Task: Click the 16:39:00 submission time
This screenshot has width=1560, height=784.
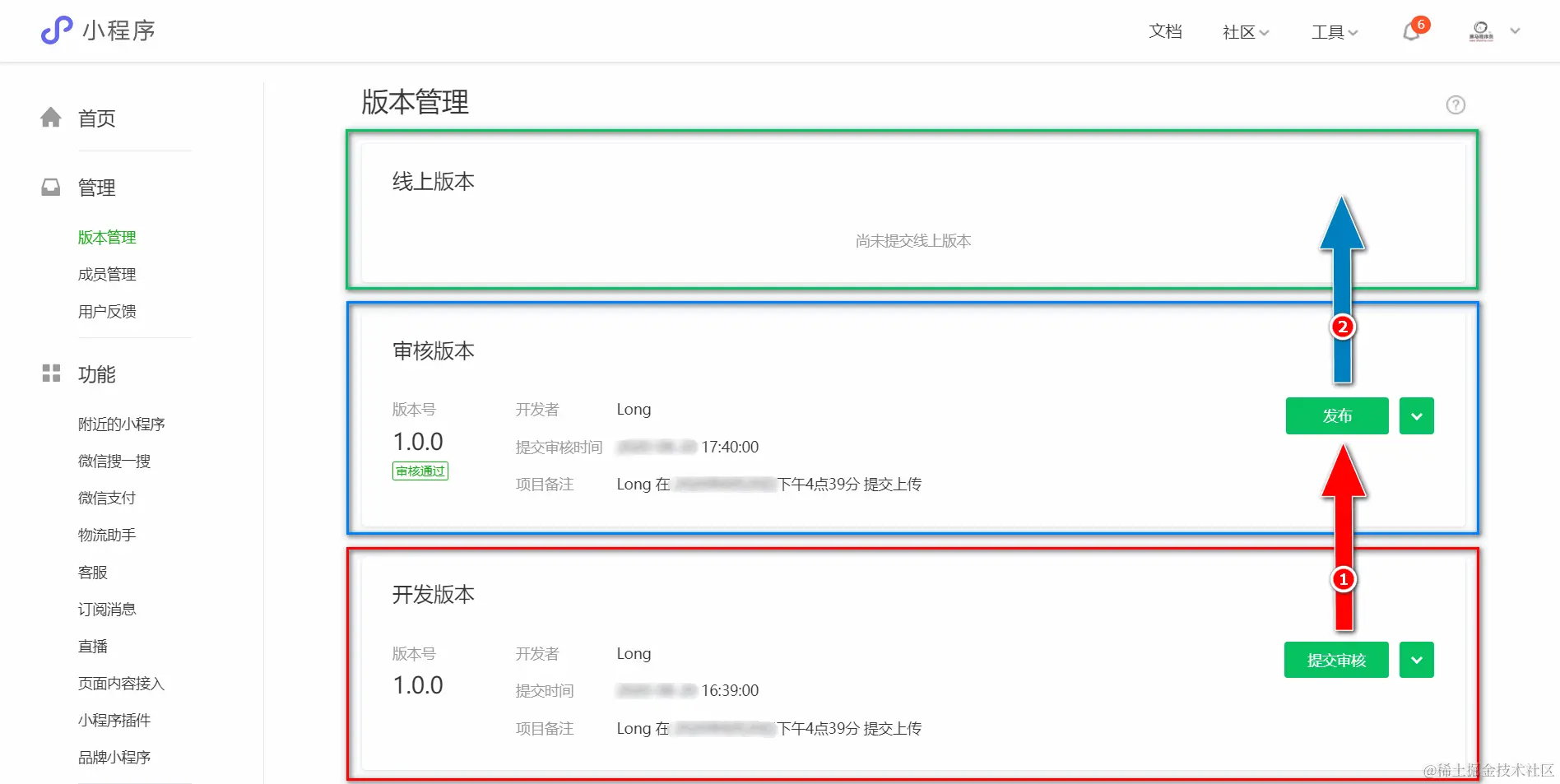Action: pyautogui.click(x=730, y=690)
